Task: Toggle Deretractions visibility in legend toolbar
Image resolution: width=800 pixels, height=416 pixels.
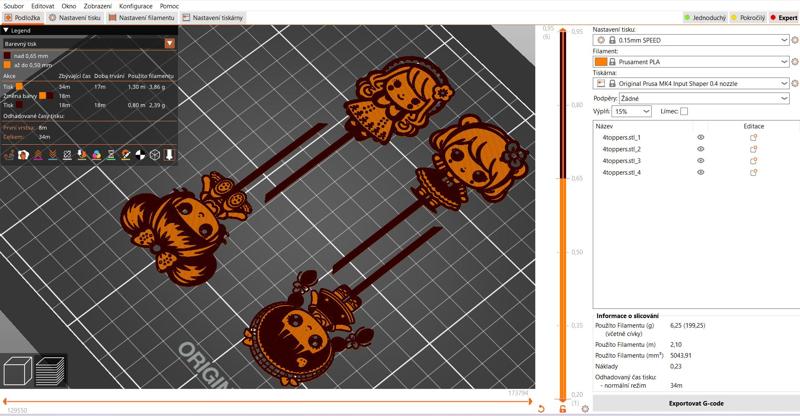Action: click(x=53, y=155)
